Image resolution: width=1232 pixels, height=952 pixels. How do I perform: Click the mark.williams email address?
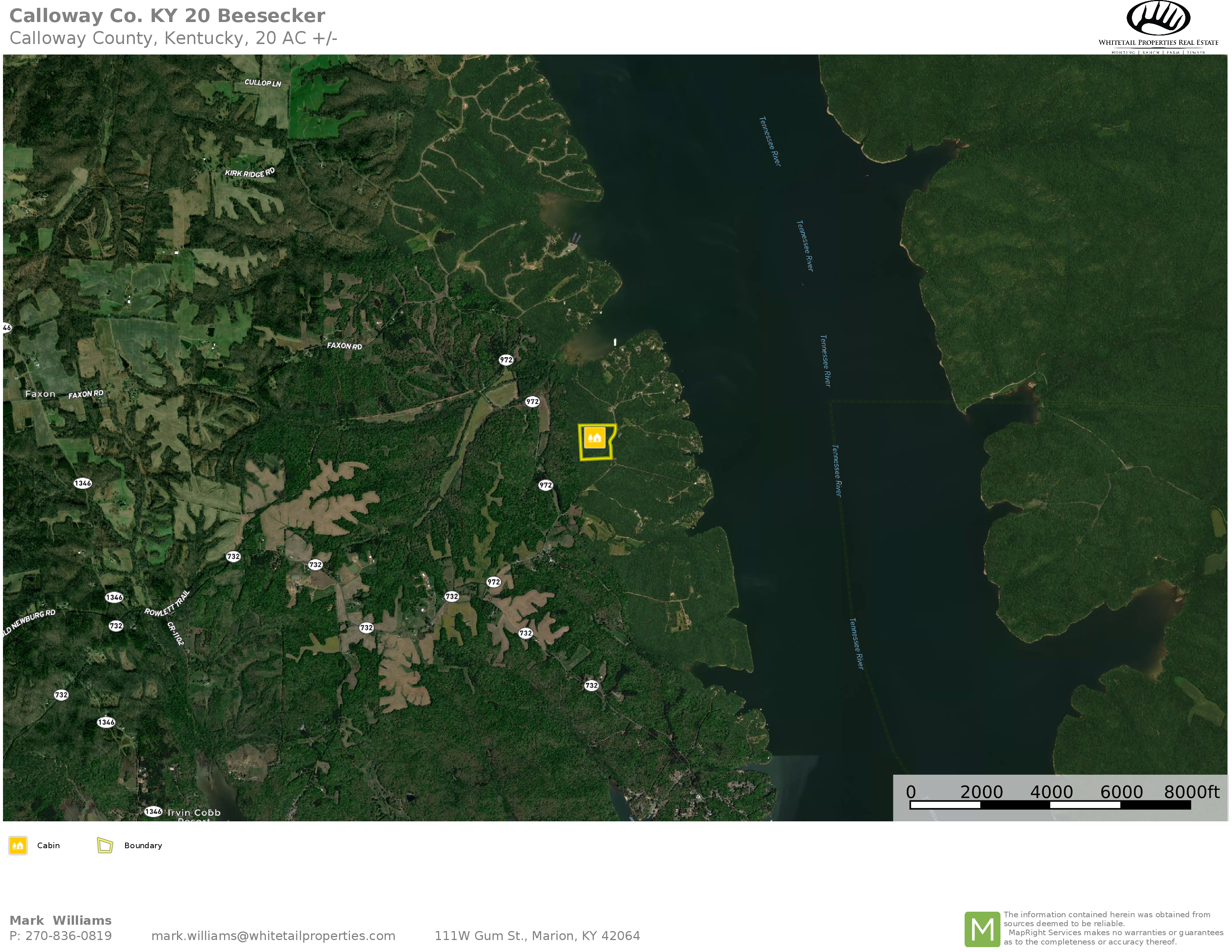(273, 936)
